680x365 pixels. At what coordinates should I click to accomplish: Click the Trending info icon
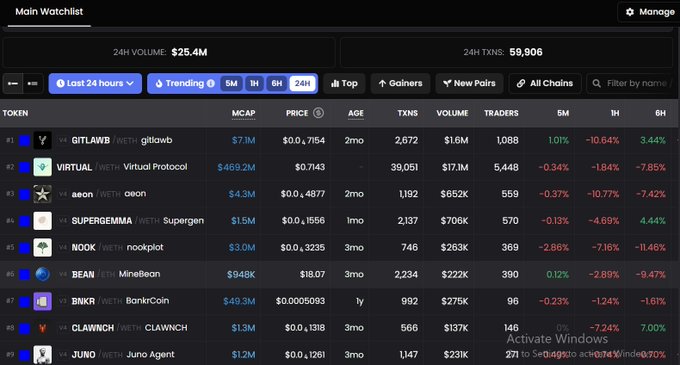(211, 83)
